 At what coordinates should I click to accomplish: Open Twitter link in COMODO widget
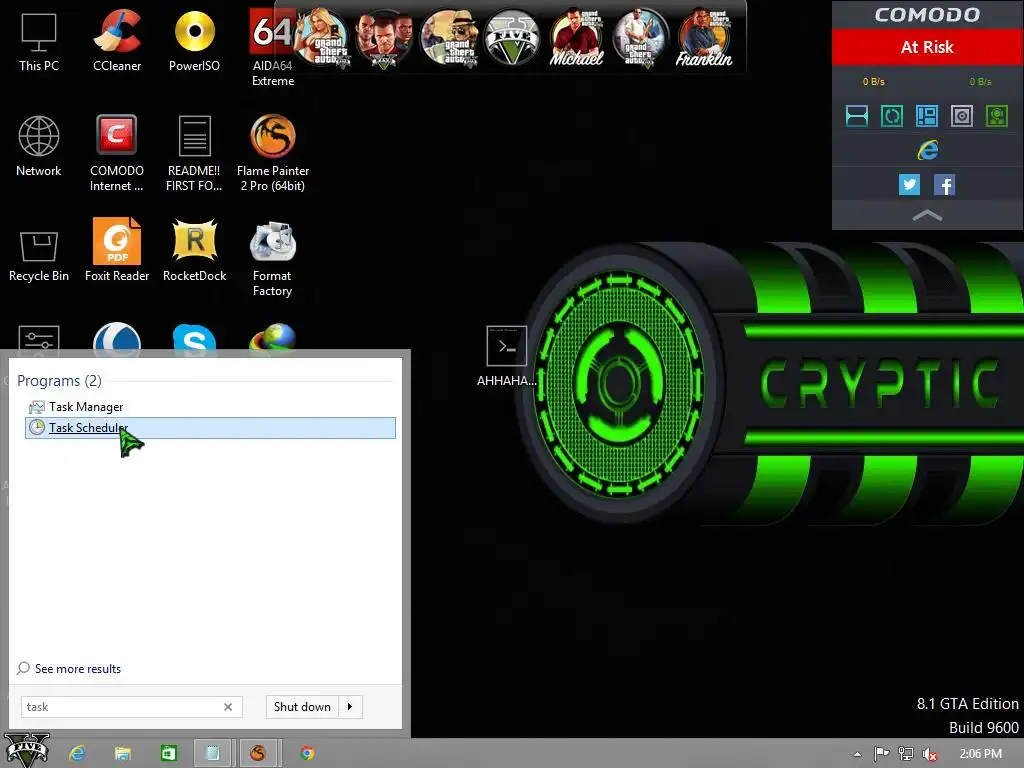click(909, 185)
